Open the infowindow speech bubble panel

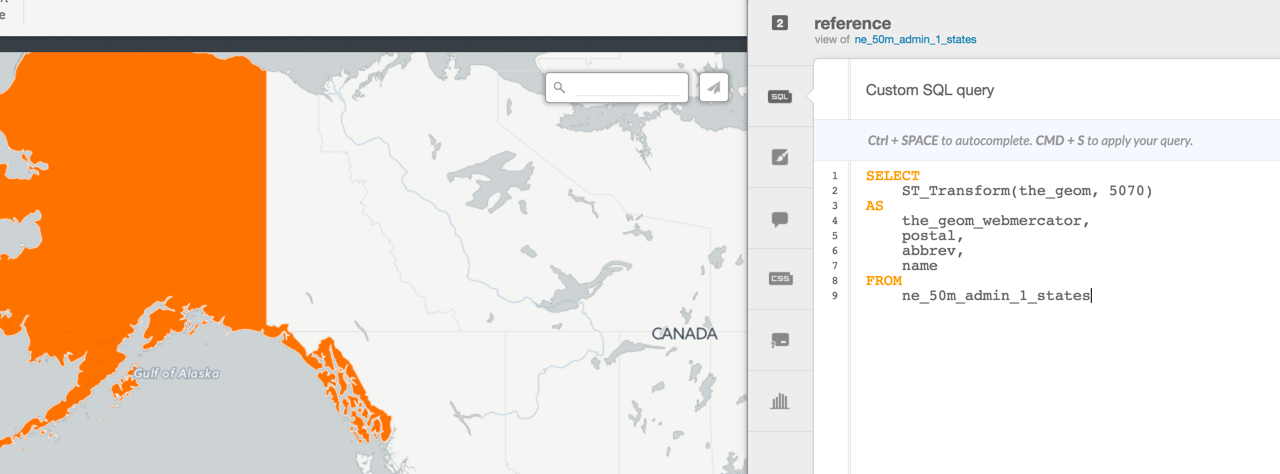(x=780, y=219)
